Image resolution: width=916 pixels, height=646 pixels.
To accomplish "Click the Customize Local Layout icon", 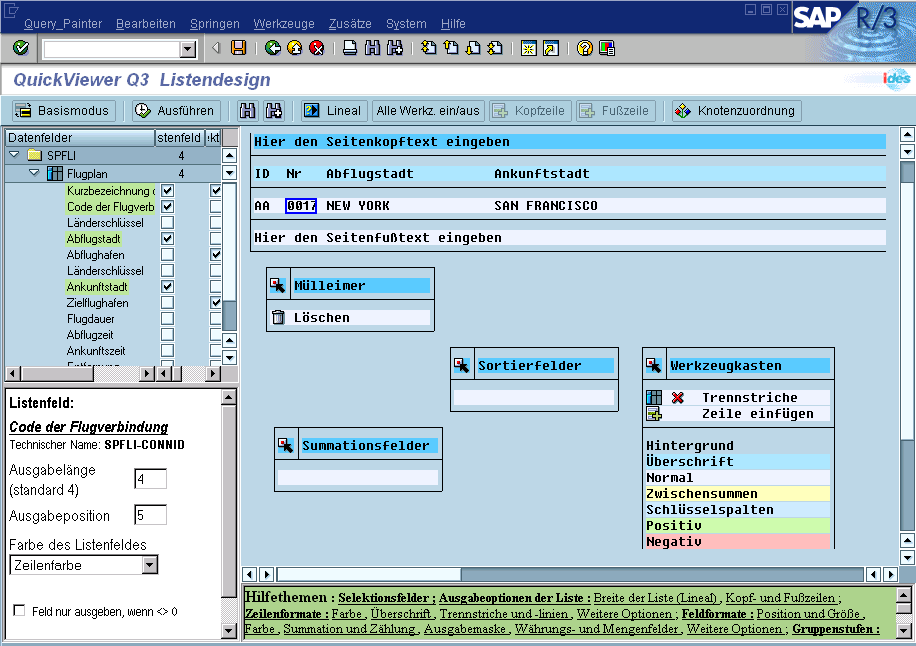I will (607, 48).
